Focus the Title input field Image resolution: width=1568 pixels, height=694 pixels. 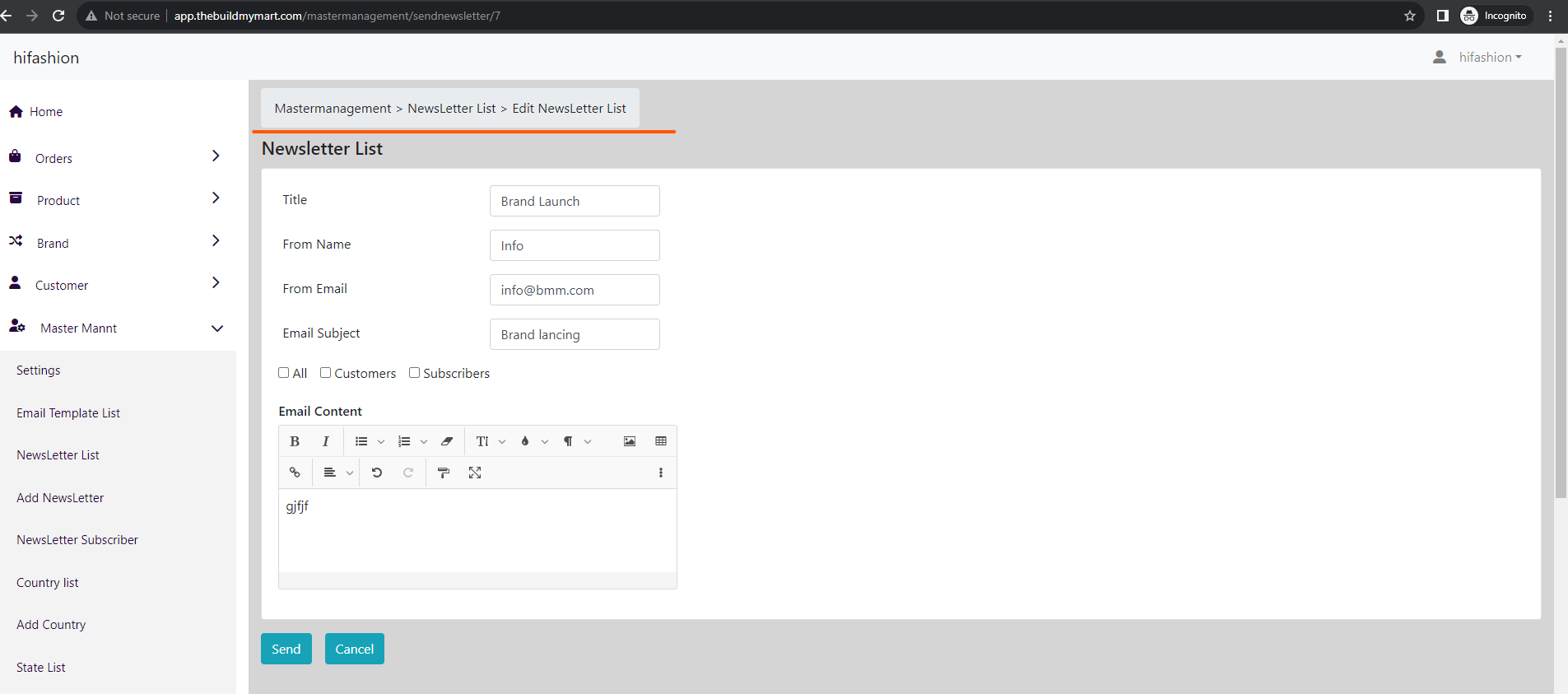[575, 201]
